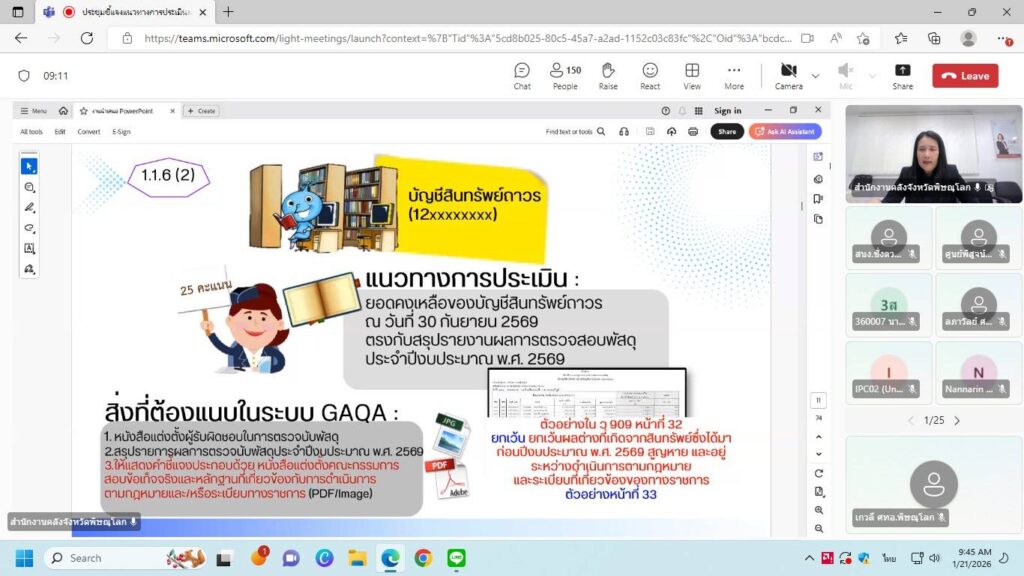The image size is (1024, 576).
Task: Refresh the browser page
Action: tap(86, 38)
